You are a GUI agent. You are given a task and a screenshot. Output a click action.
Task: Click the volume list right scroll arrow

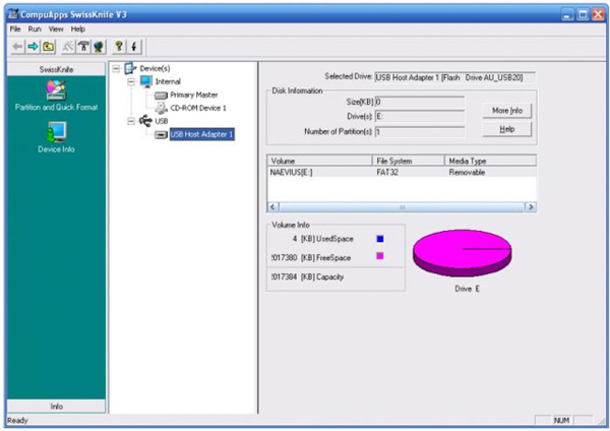pos(531,207)
